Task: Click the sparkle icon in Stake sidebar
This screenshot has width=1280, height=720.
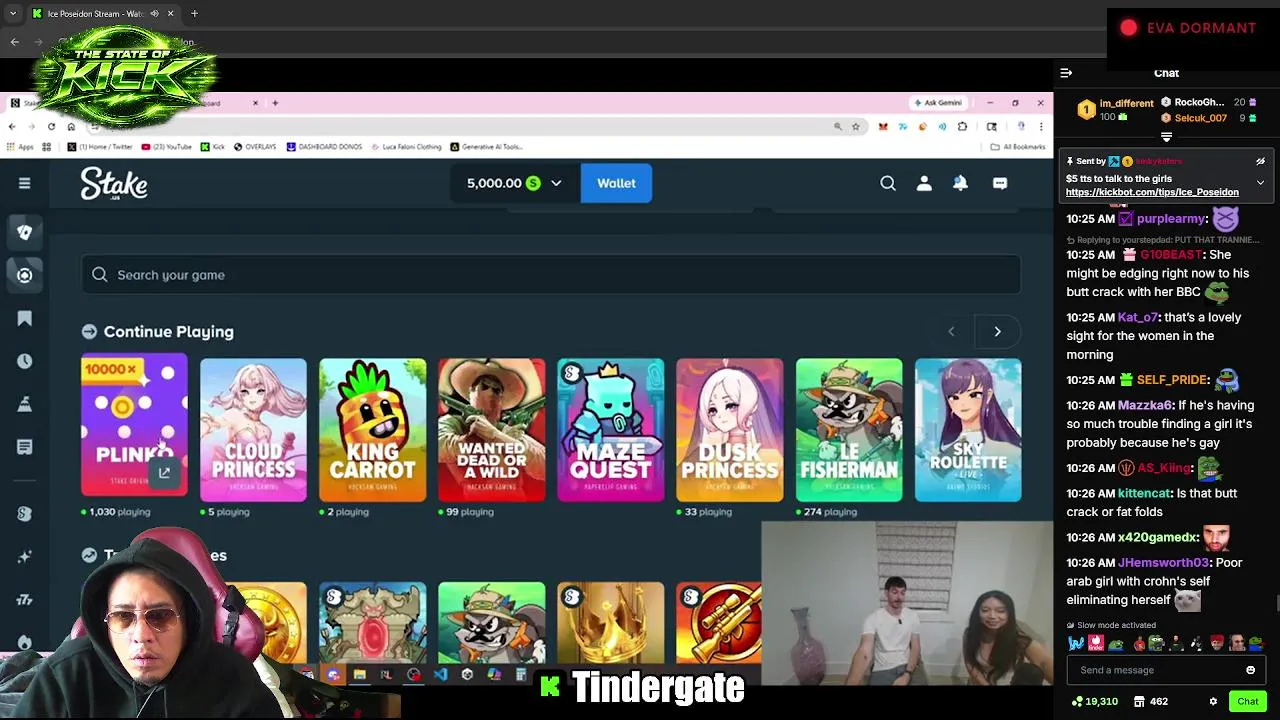Action: 24,556
